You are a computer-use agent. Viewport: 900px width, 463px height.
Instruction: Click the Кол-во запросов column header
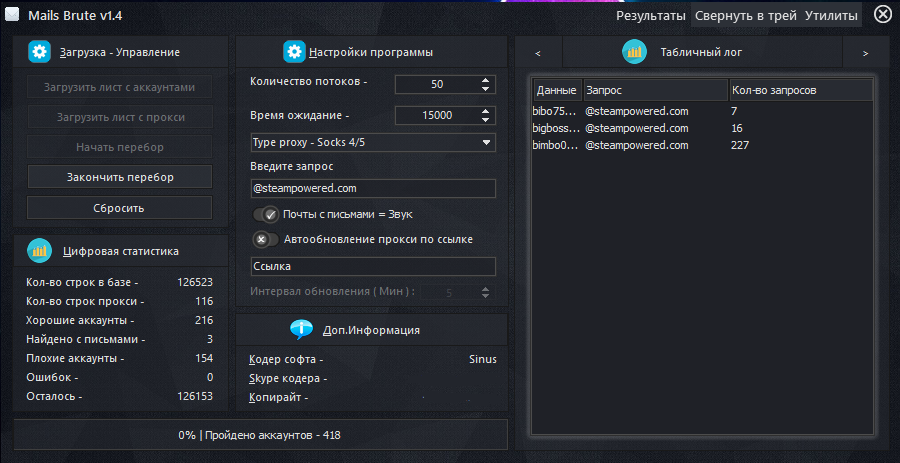tap(800, 90)
